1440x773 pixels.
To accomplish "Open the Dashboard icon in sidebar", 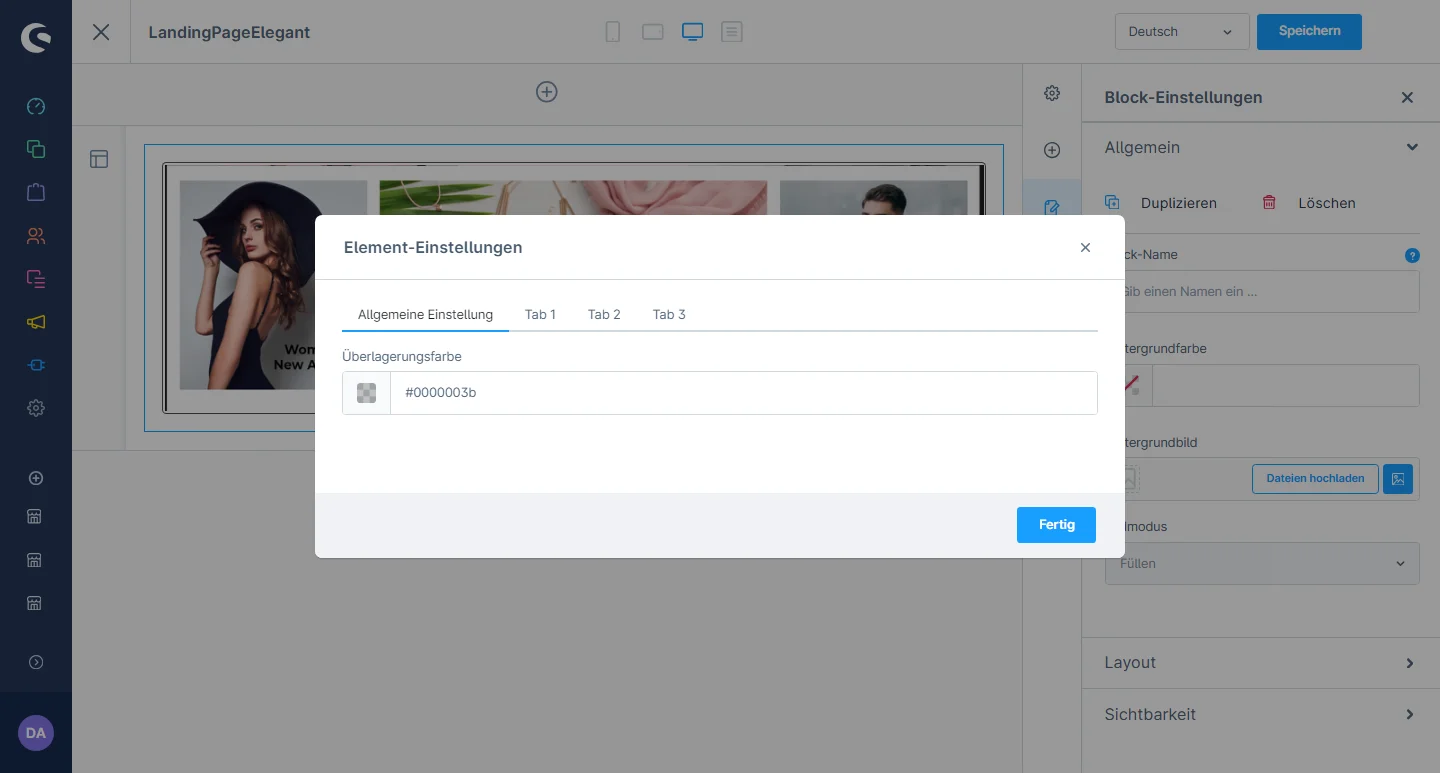I will coord(36,106).
